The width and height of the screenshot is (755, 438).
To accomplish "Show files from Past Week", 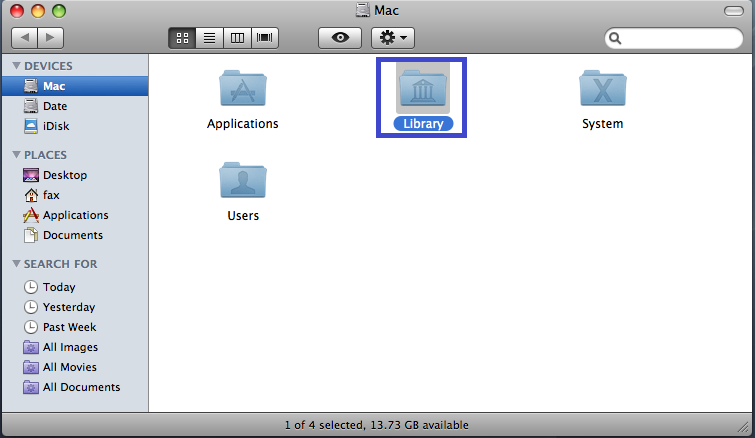I will click(x=75, y=327).
